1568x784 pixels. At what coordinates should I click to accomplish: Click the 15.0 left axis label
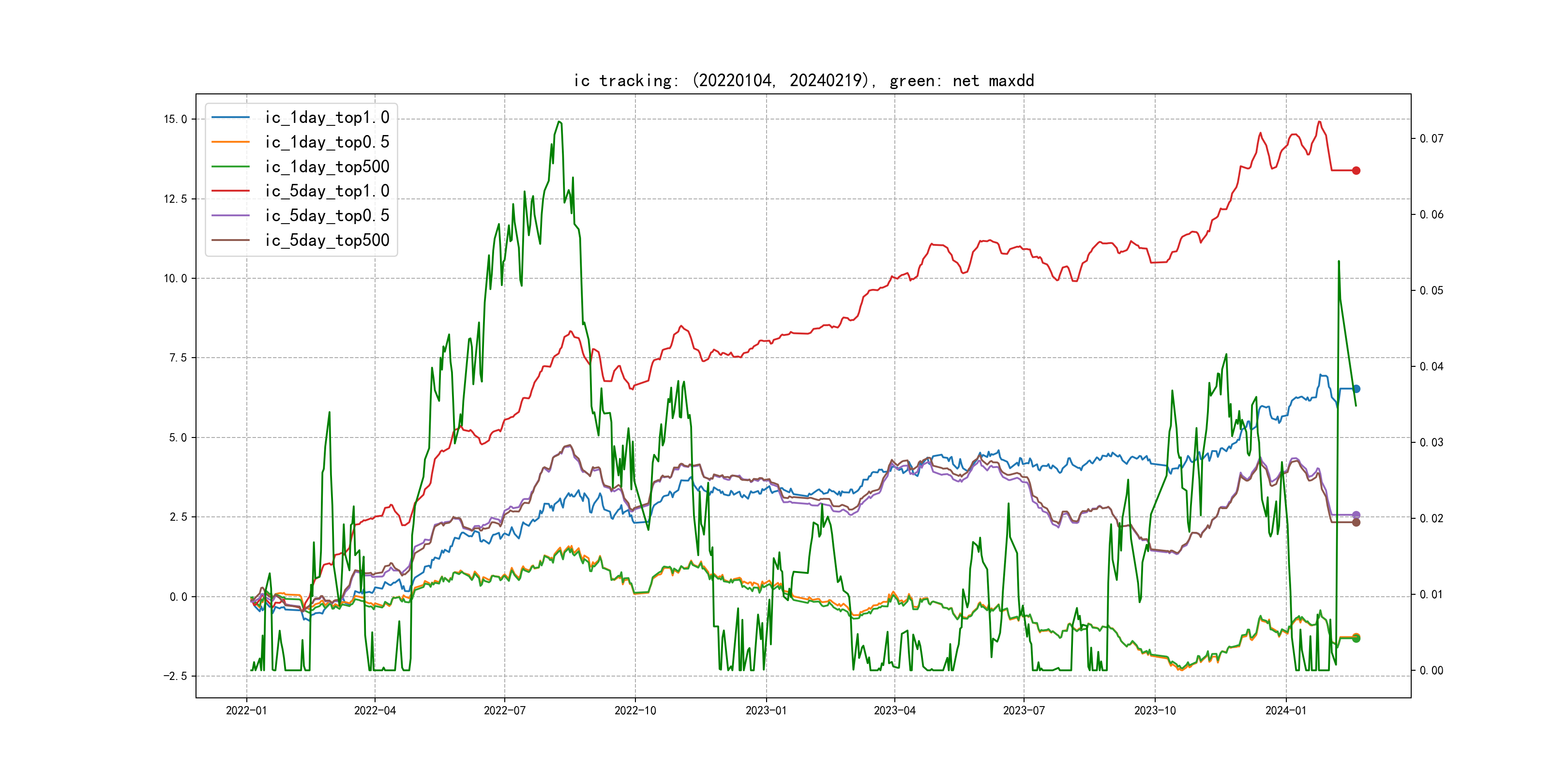175,120
